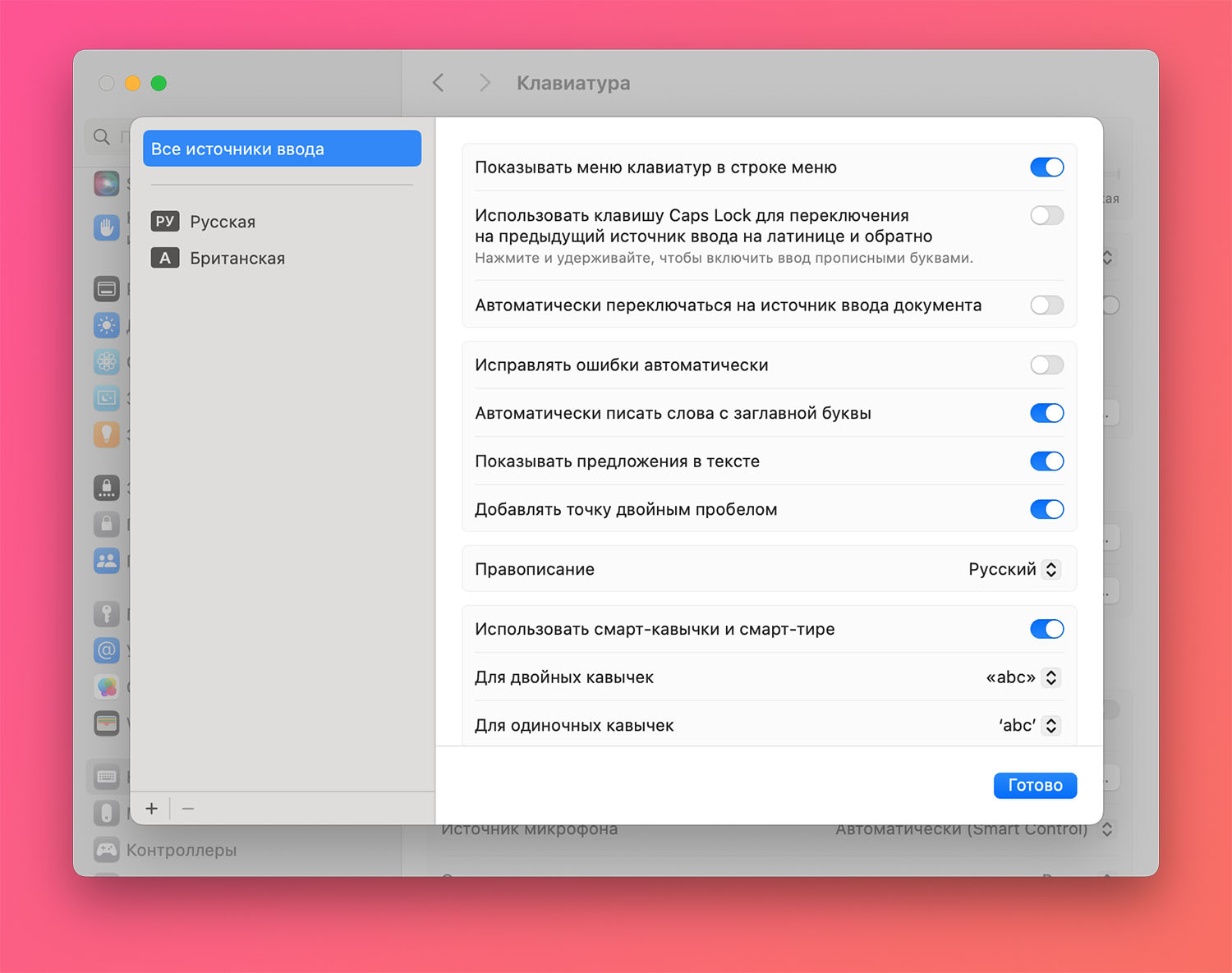Click the search magnifier icon in sidebar
The image size is (1232, 973).
(x=102, y=136)
